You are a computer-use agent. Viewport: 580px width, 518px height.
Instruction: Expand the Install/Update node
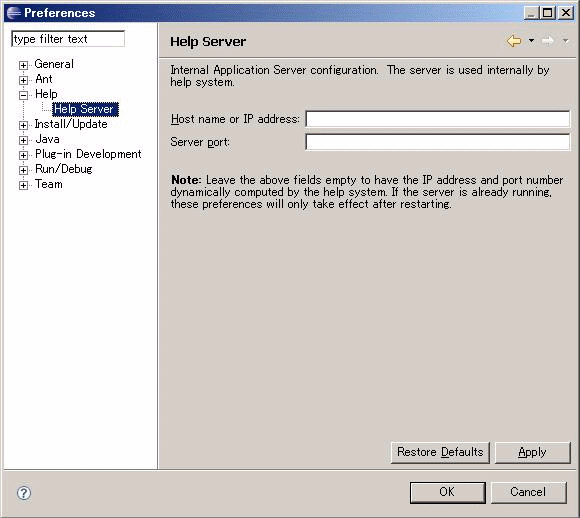23,125
